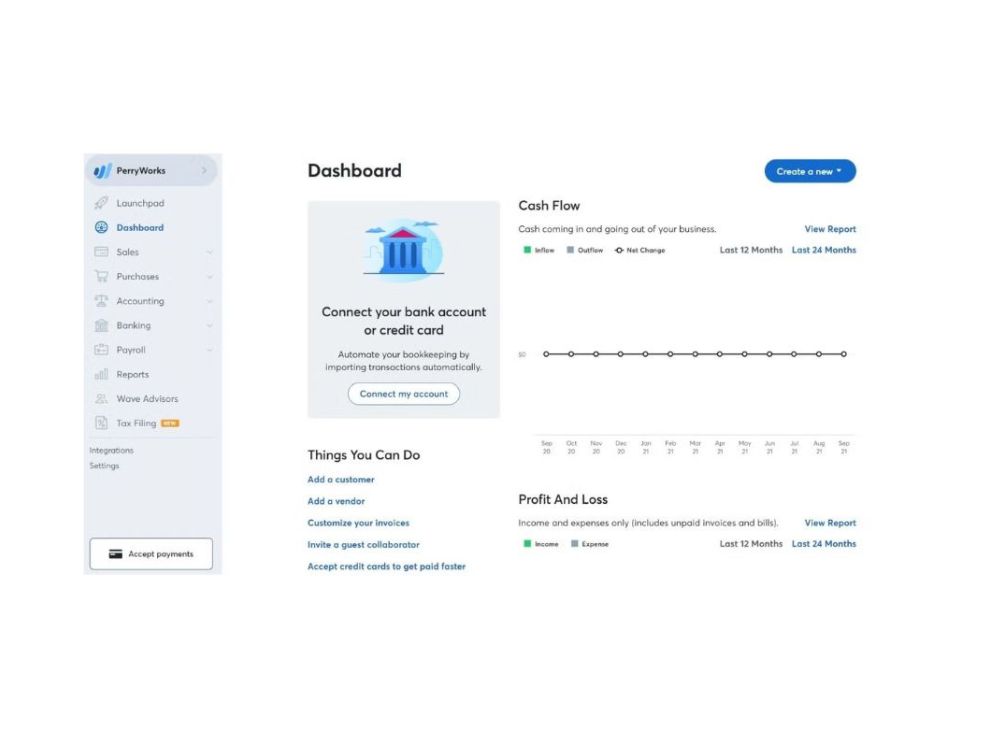Open Settings in the sidebar
The image size is (1000, 750).
(x=104, y=466)
